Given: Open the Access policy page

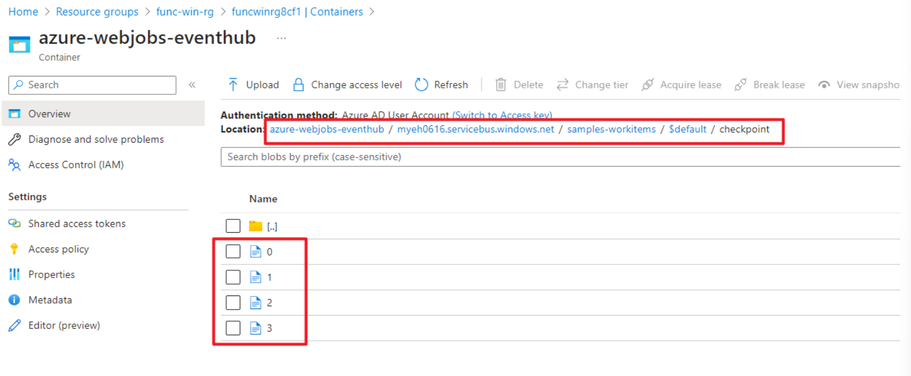Looking at the screenshot, I should (59, 249).
